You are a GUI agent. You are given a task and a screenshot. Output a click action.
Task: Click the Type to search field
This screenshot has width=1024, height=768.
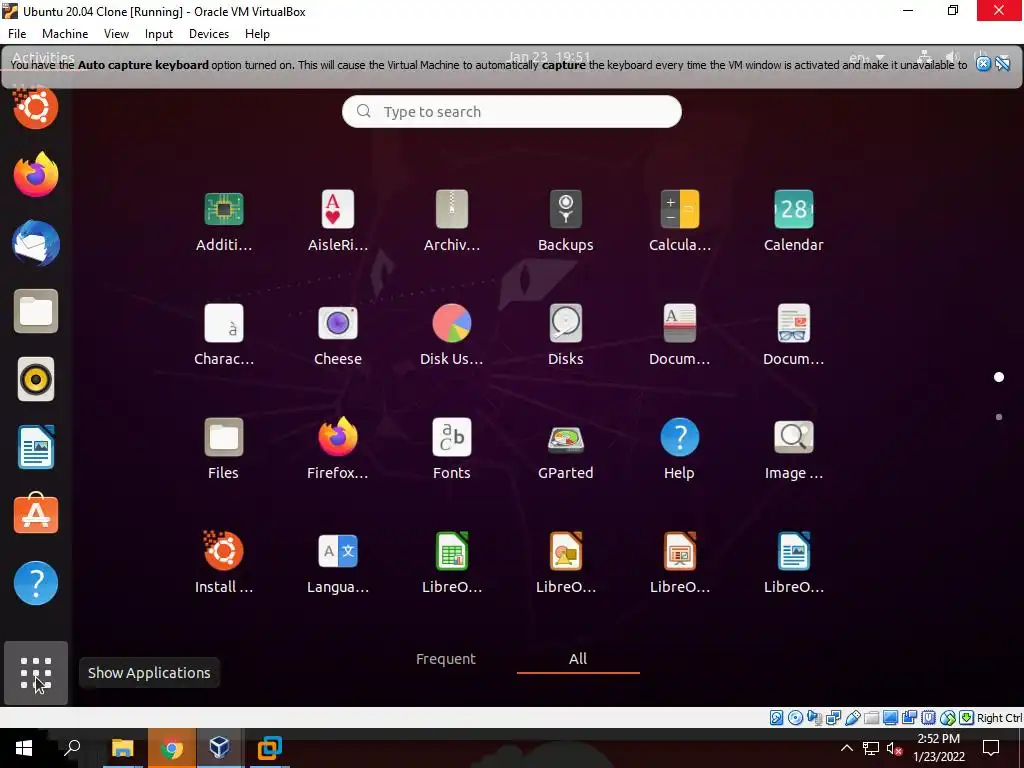tap(512, 112)
